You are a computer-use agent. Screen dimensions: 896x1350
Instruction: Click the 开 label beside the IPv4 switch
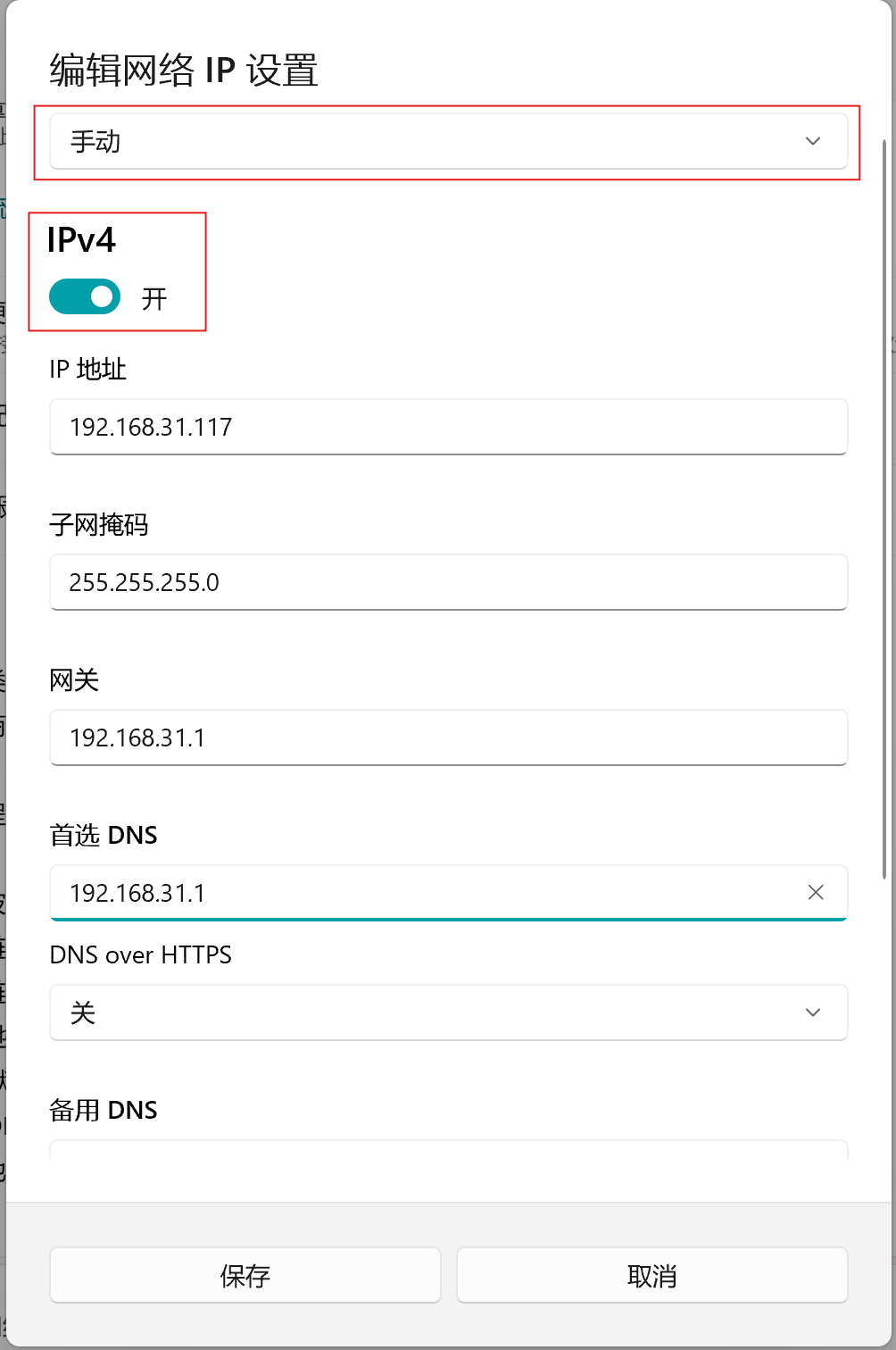pos(154,298)
